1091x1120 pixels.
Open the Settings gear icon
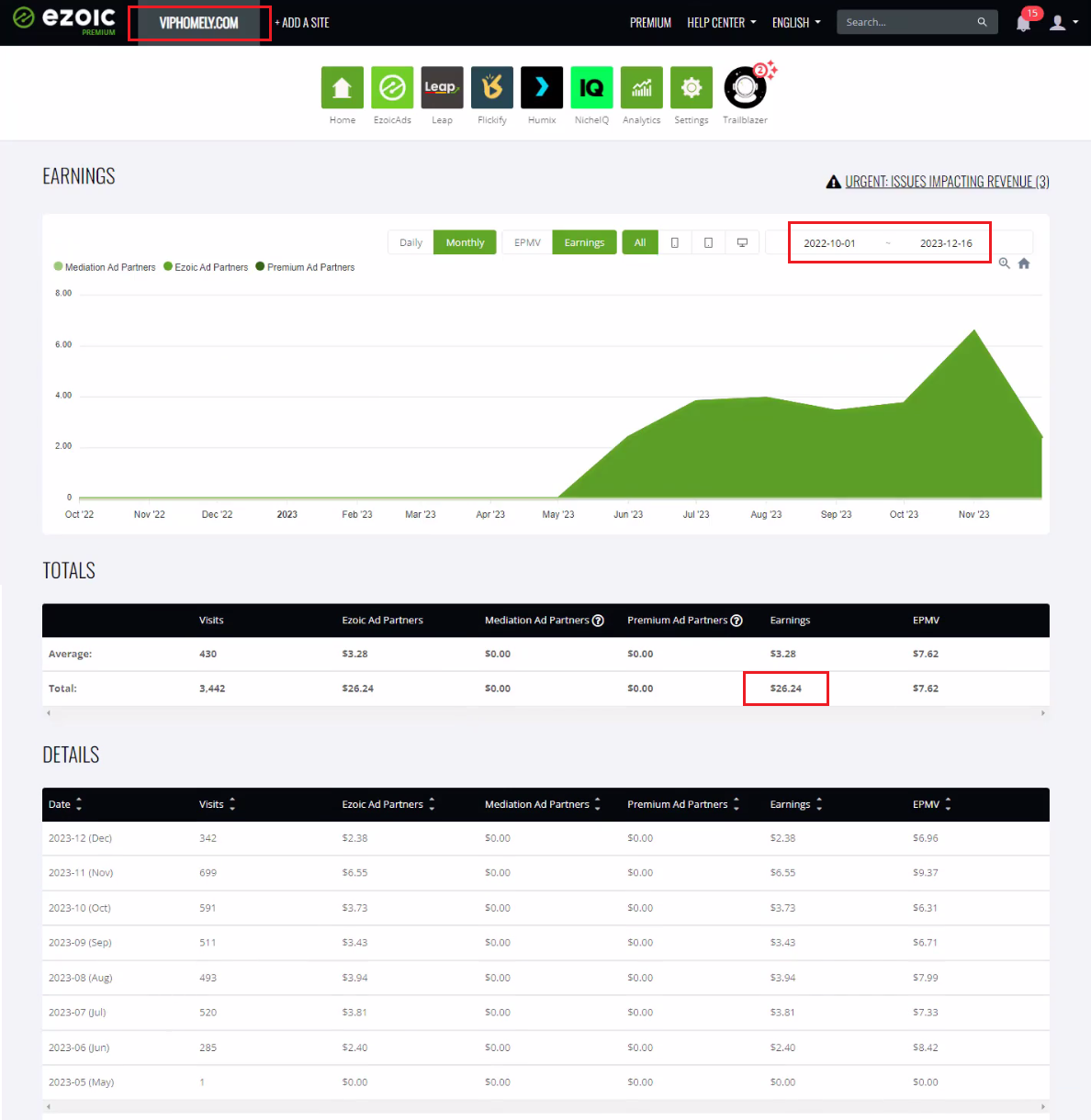tap(692, 88)
